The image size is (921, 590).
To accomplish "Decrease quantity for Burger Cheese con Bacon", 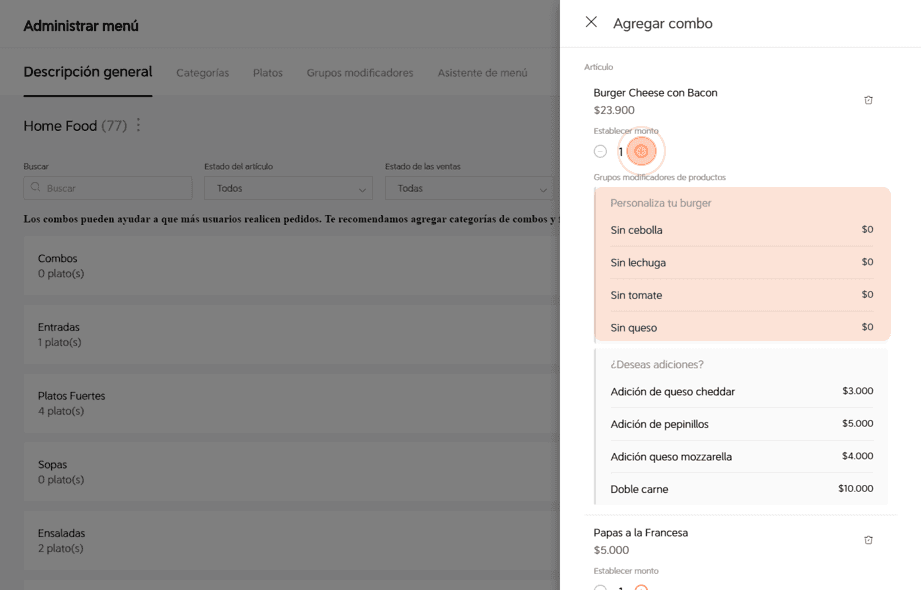I will point(600,152).
